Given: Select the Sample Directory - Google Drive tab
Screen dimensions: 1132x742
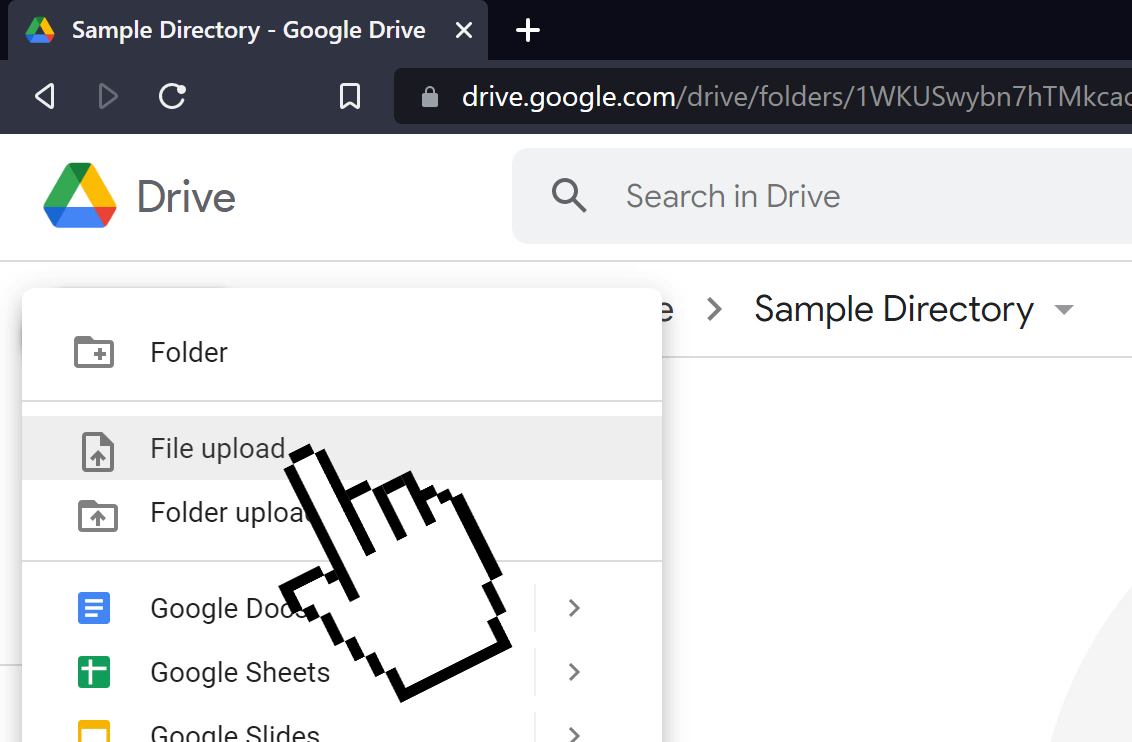Looking at the screenshot, I should (x=248, y=30).
